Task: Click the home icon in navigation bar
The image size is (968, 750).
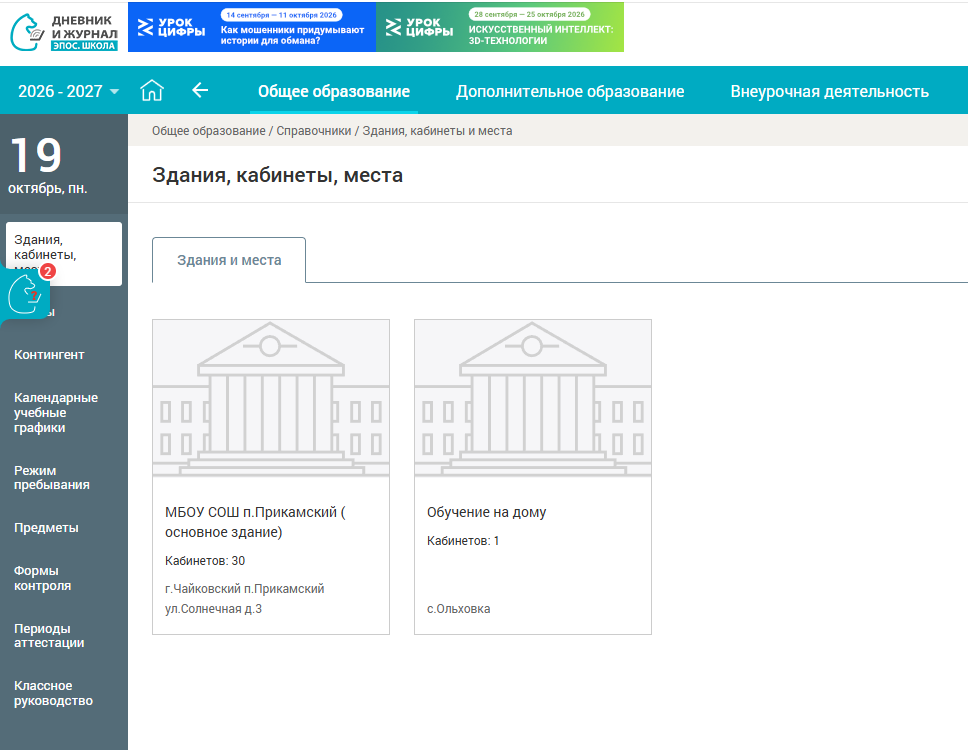Action: (x=152, y=91)
